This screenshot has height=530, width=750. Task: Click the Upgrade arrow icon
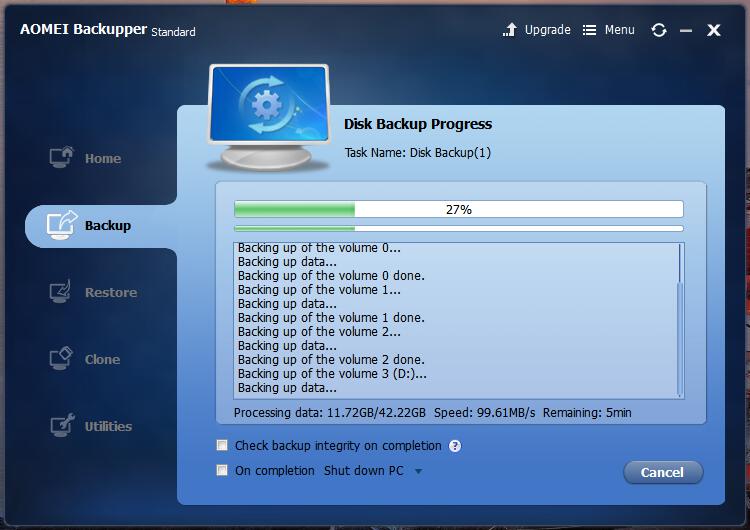(510, 30)
